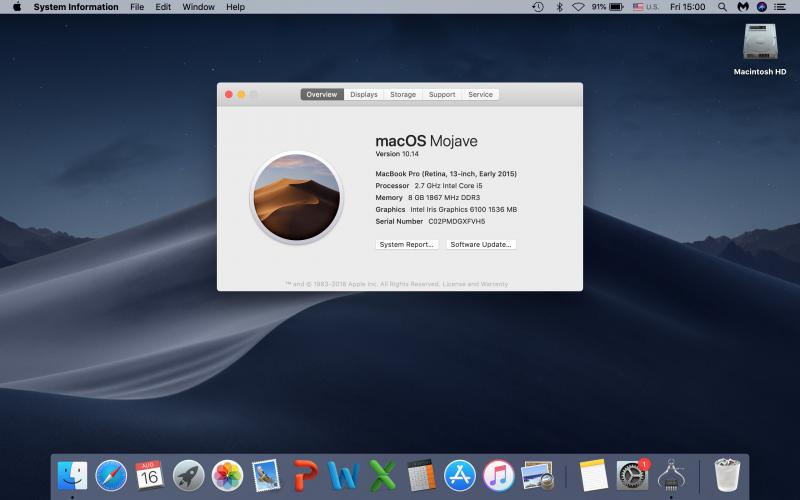Image resolution: width=800 pixels, height=500 pixels.
Task: Switch to the Storage tab
Action: coord(403,94)
